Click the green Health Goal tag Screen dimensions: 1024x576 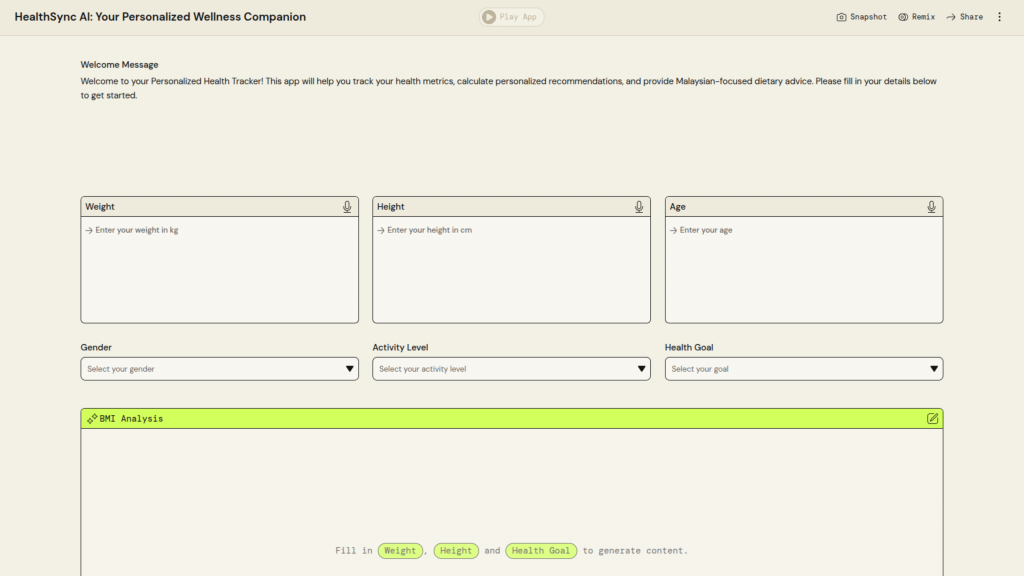tap(541, 551)
